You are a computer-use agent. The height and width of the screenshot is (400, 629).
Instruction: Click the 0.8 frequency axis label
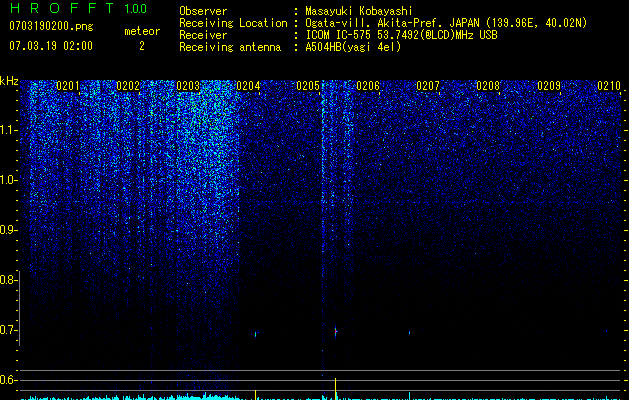(x=8, y=280)
